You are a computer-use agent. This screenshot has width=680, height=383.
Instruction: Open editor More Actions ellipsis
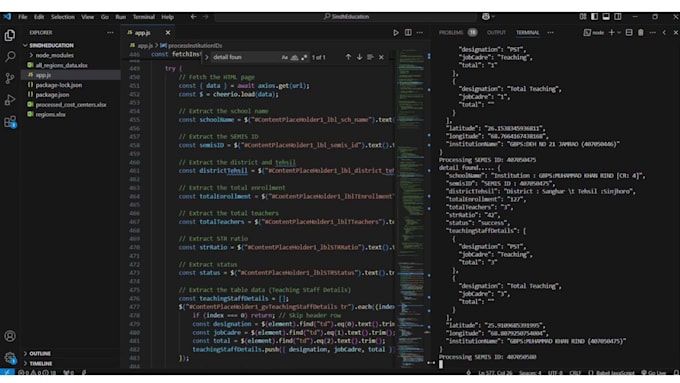419,33
